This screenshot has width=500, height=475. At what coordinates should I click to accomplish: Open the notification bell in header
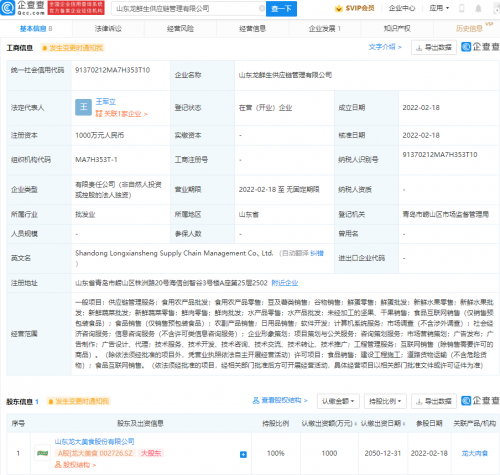[x=478, y=8]
